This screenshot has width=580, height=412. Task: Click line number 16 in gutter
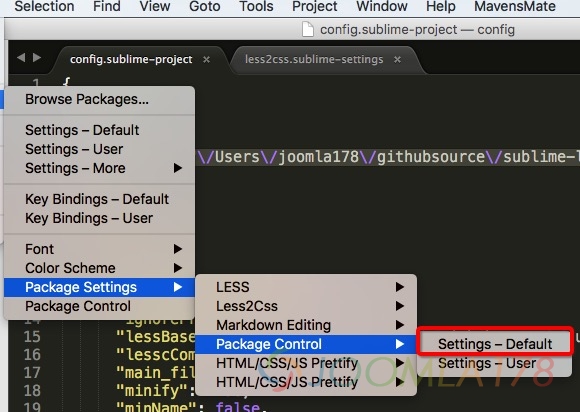[x=32, y=355]
